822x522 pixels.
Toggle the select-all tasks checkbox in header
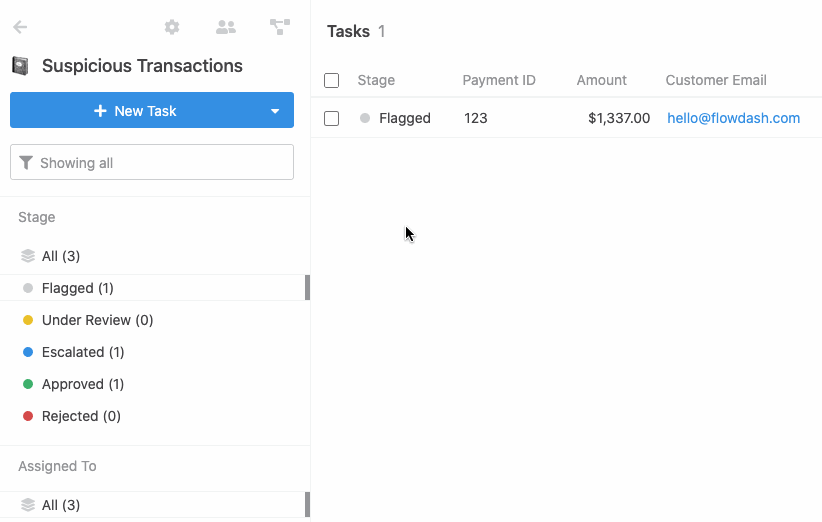(x=331, y=80)
